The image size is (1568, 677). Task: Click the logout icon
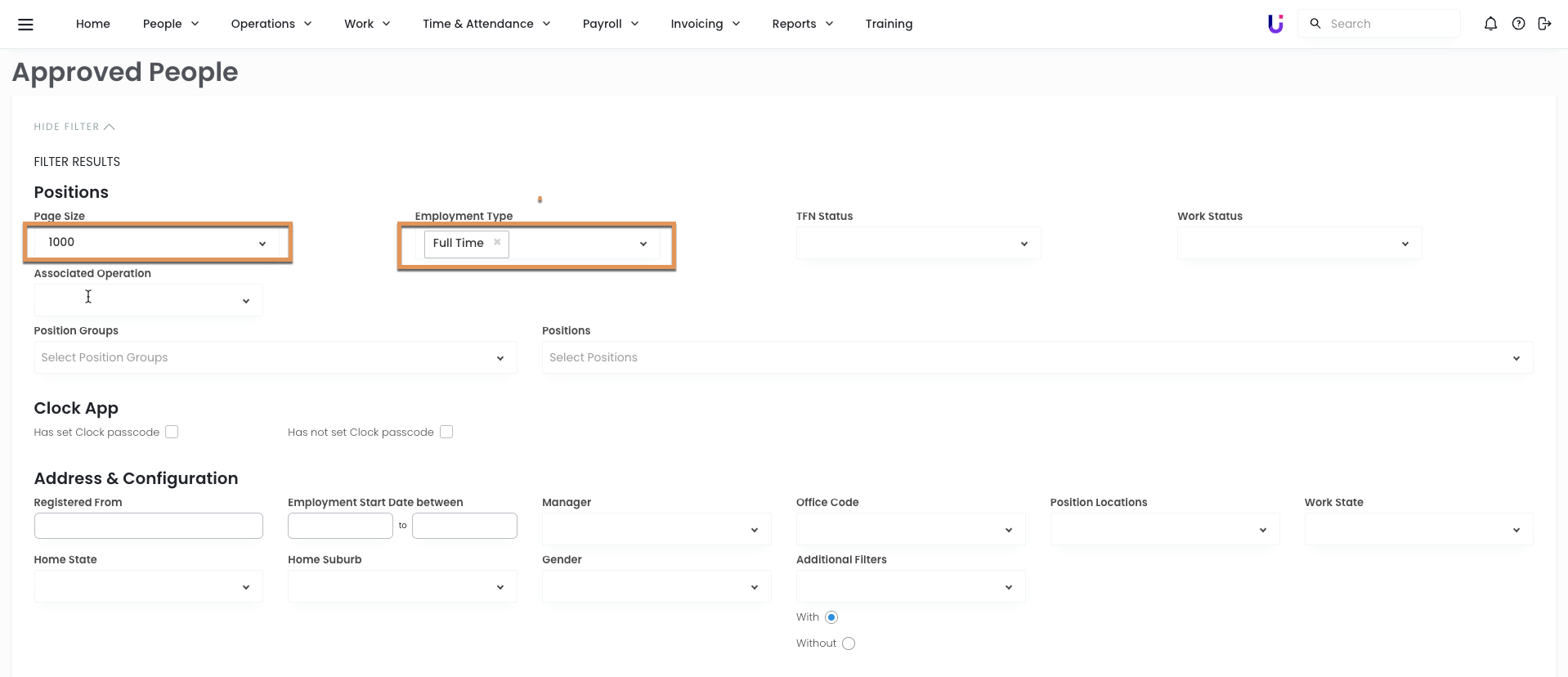tap(1544, 24)
